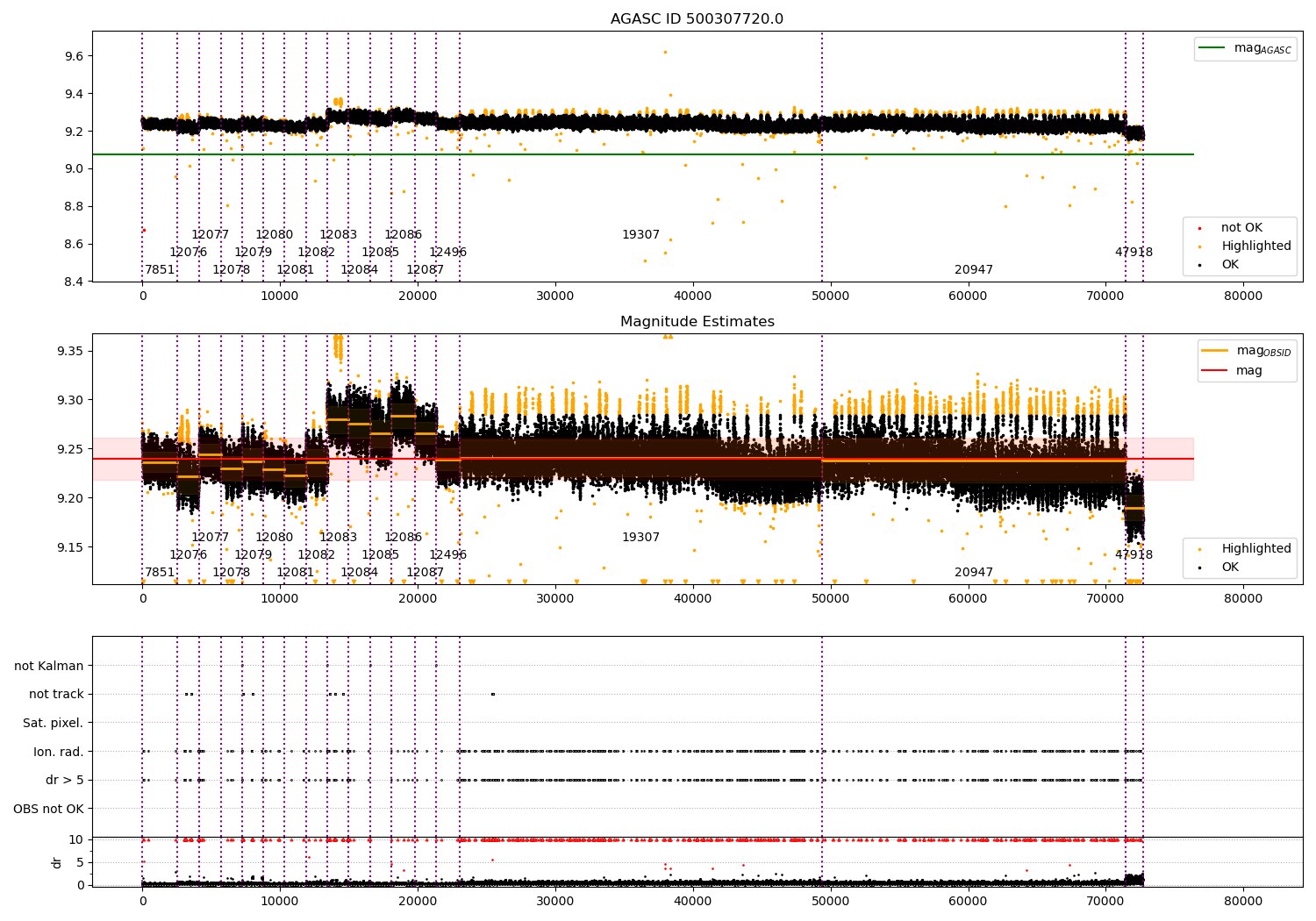Click the "Magnitude Estimates" plot title

click(697, 322)
